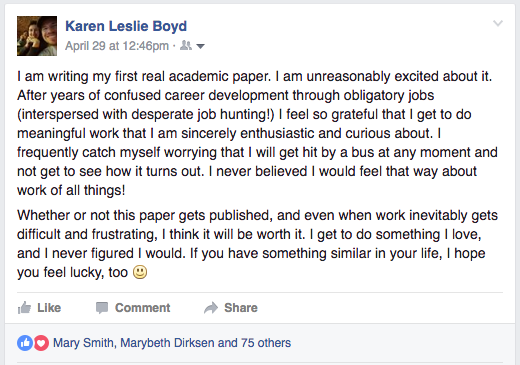This screenshot has width=520, height=365.
Task: Open the audience selector dropdown arrow
Action: tap(200, 46)
